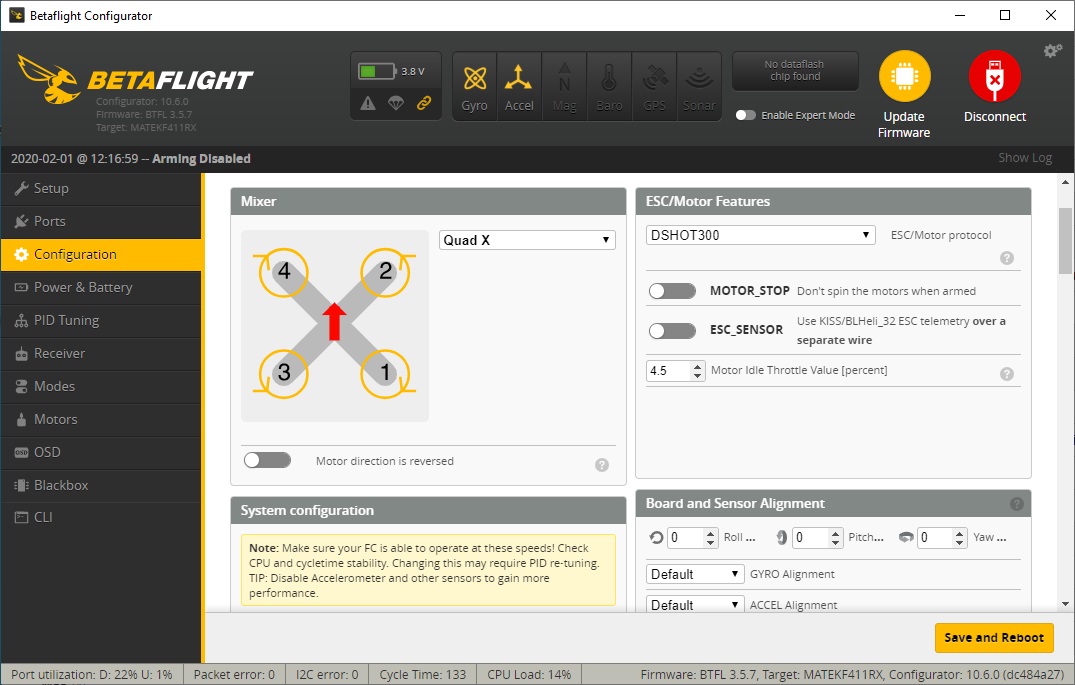Click the Accel sensor icon
Viewport: 1075px width, 685px height.
519,86
